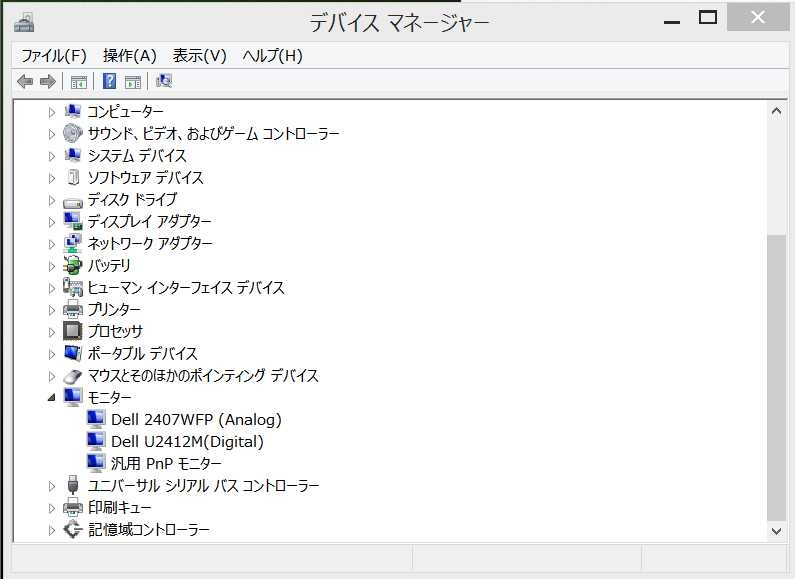Select the mouse pointing devices icon
This screenshot has width=795, height=579.
tap(73, 376)
